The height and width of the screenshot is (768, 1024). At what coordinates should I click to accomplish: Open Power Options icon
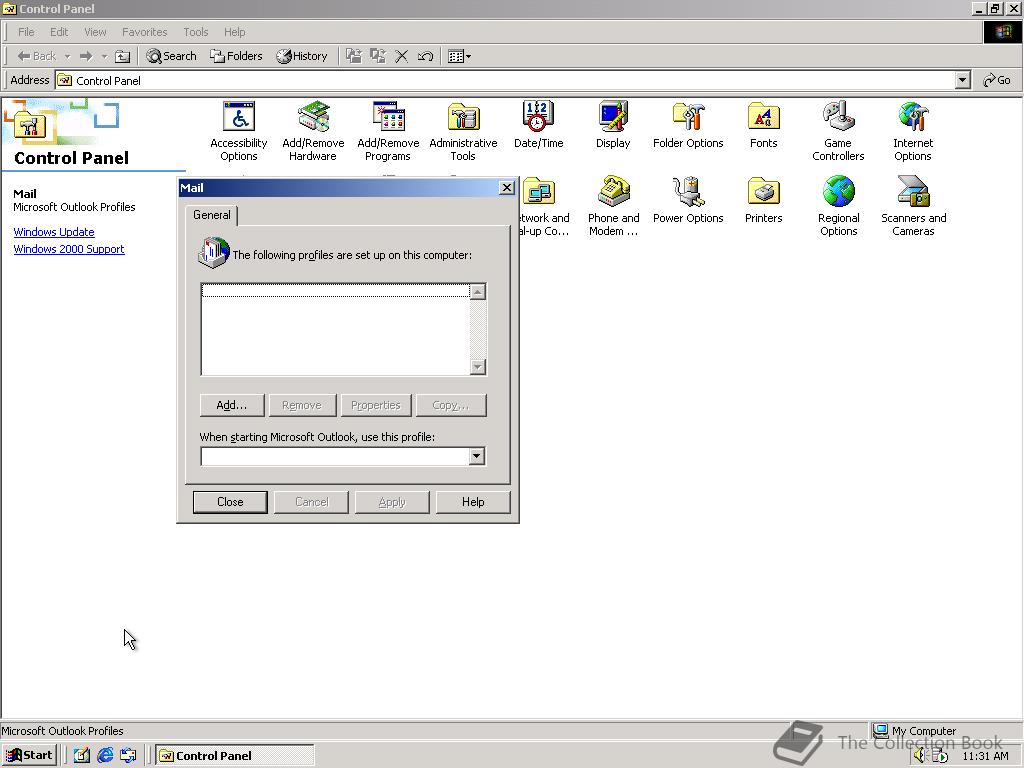(688, 200)
